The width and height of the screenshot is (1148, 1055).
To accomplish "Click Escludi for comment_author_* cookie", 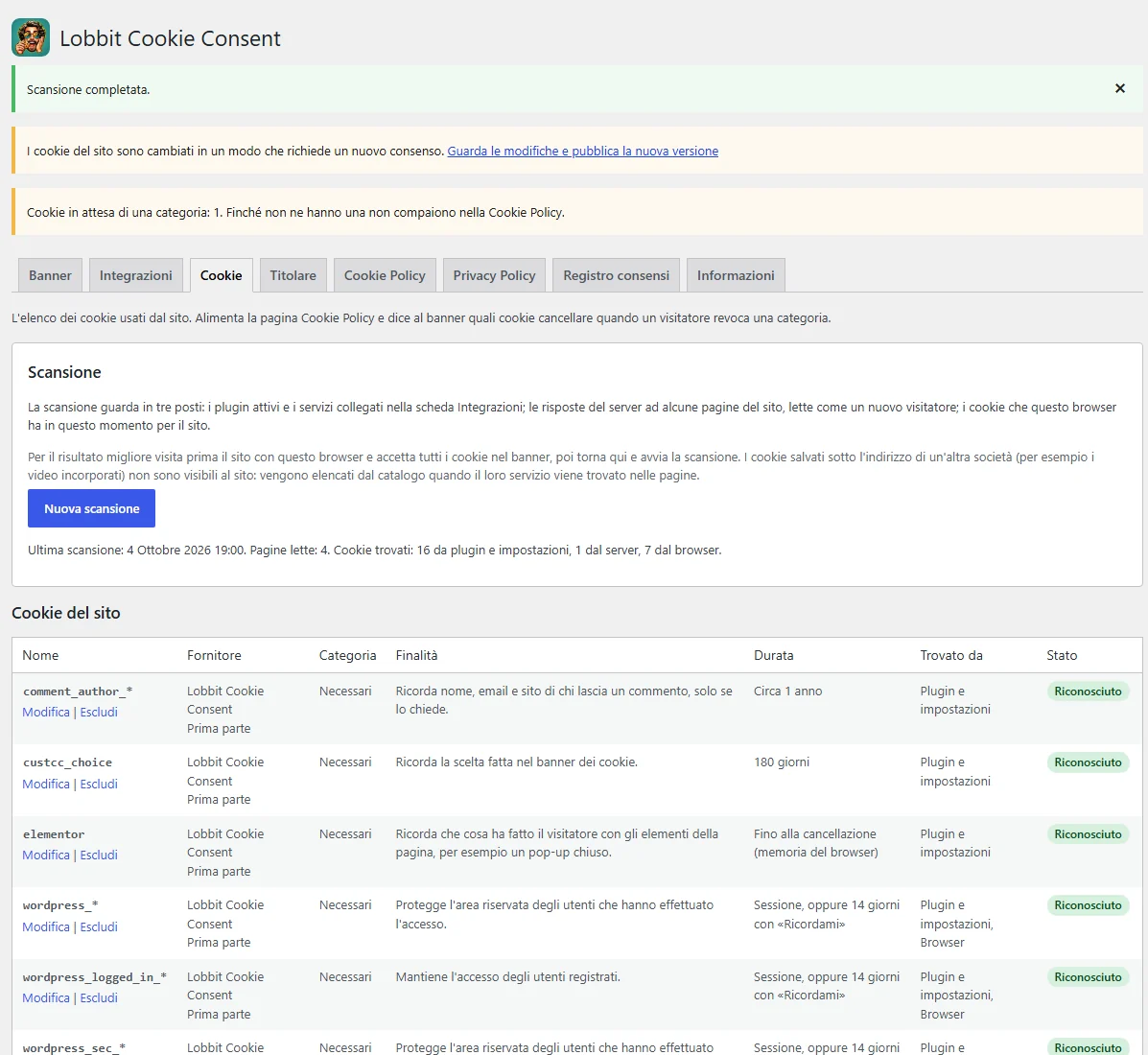I will coord(99,713).
